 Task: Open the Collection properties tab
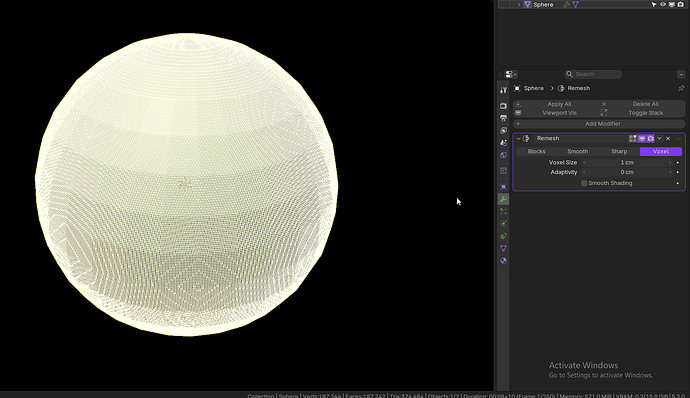click(503, 170)
